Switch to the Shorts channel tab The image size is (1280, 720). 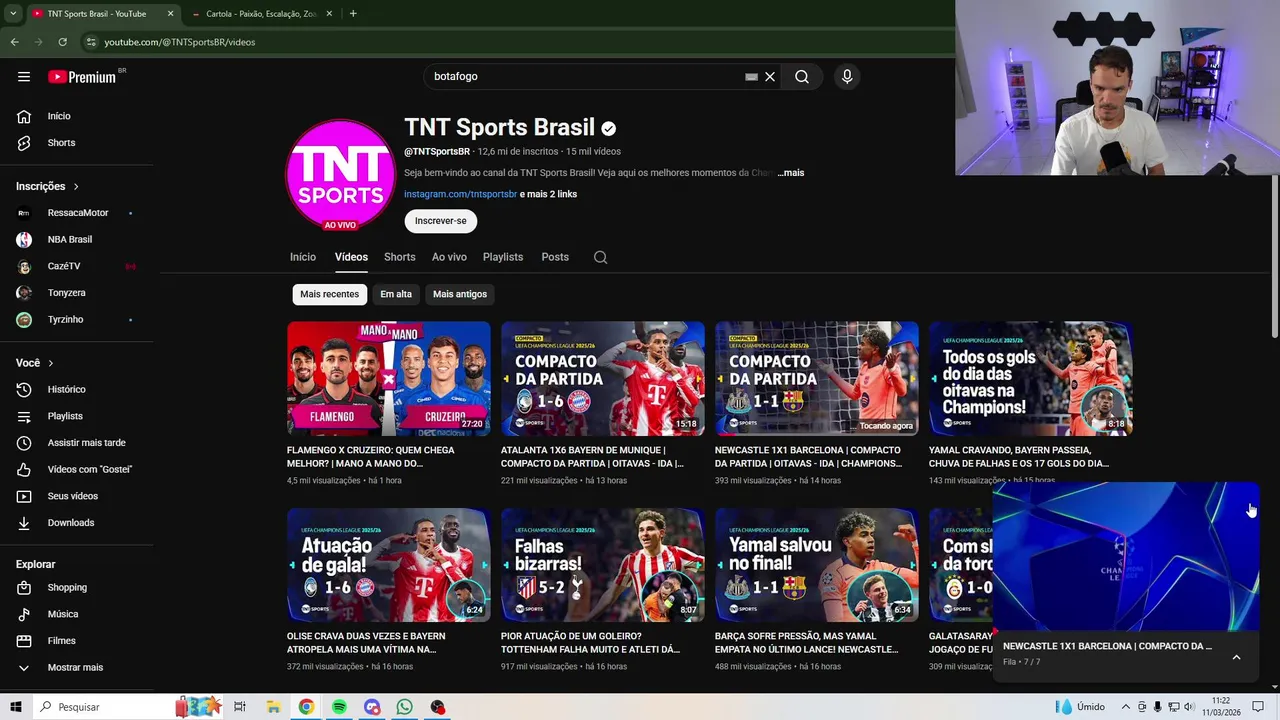(399, 257)
